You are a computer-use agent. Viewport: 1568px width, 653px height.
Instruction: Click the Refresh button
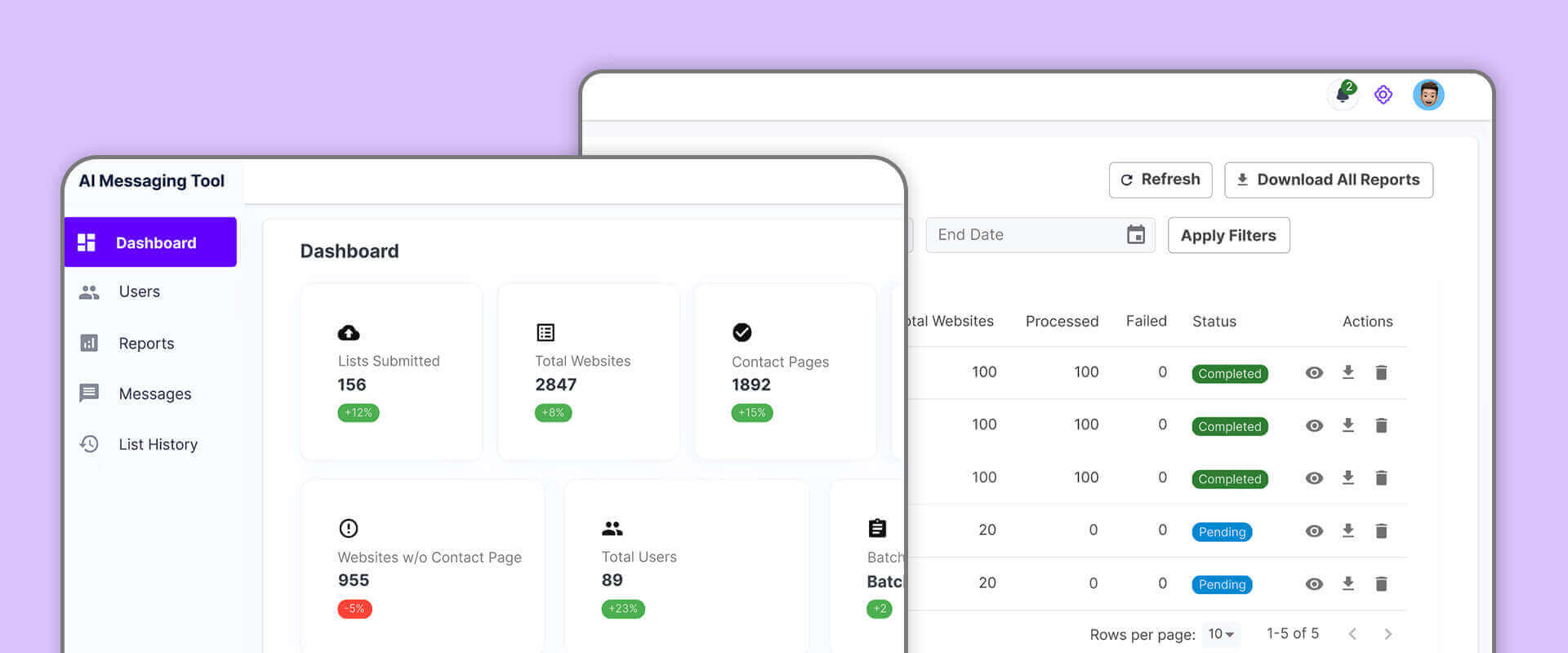coord(1160,180)
